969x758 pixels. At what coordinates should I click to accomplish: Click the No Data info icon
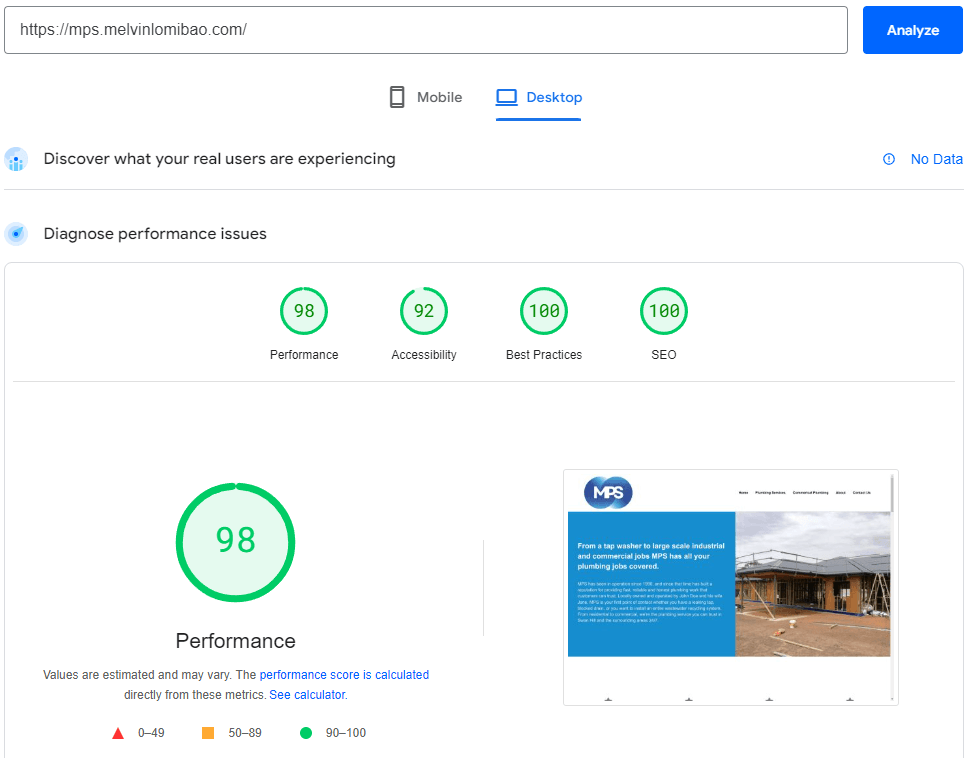pyautogui.click(x=889, y=159)
